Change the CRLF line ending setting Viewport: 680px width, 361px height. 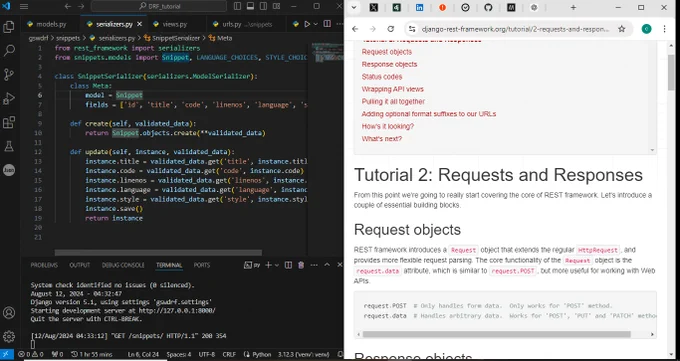point(229,354)
